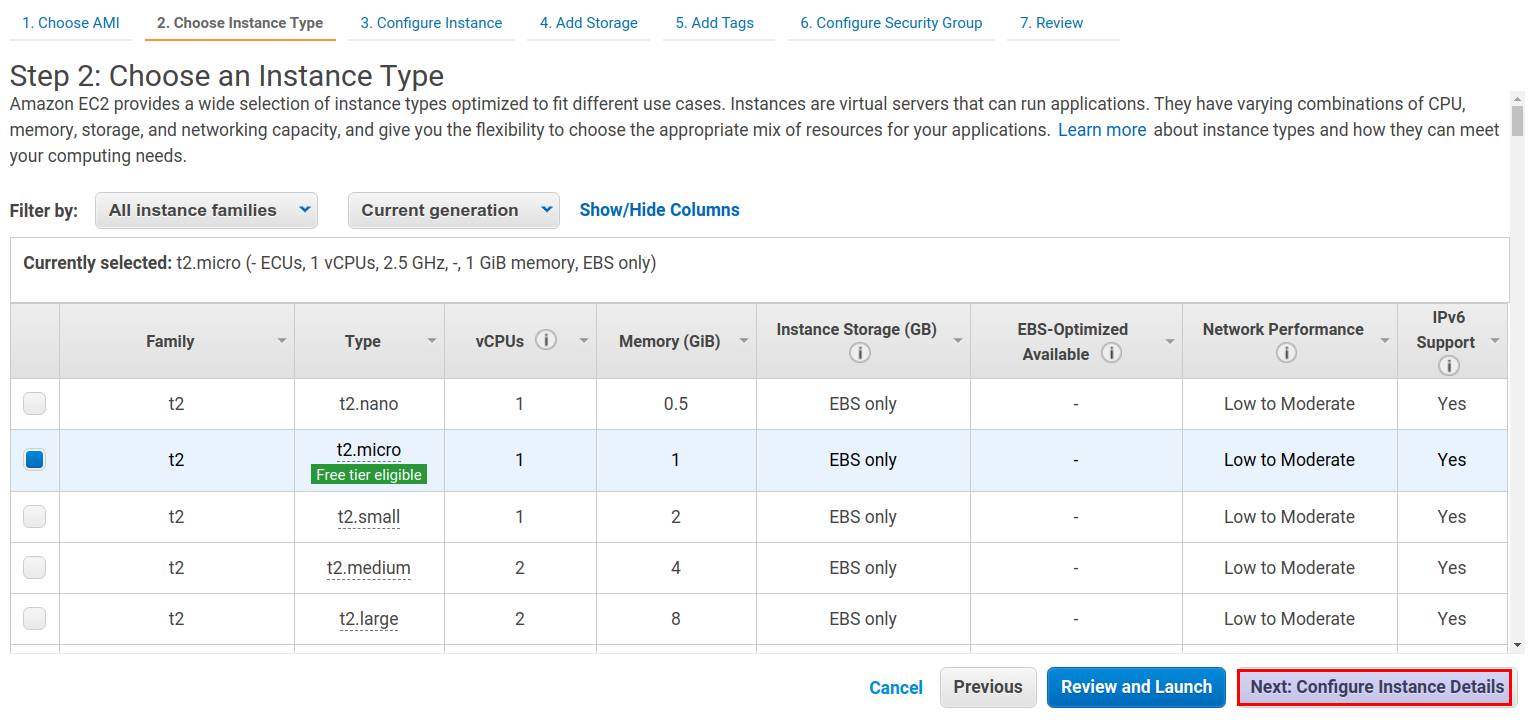Viewport: 1534px width, 723px height.
Task: Click t2.large type cell
Action: [369, 619]
